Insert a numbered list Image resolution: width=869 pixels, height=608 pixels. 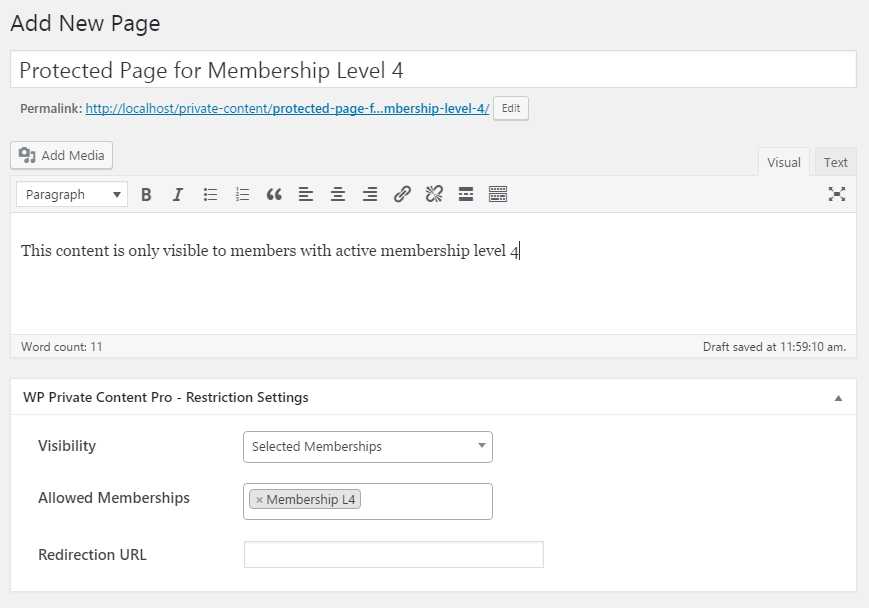[x=242, y=195]
